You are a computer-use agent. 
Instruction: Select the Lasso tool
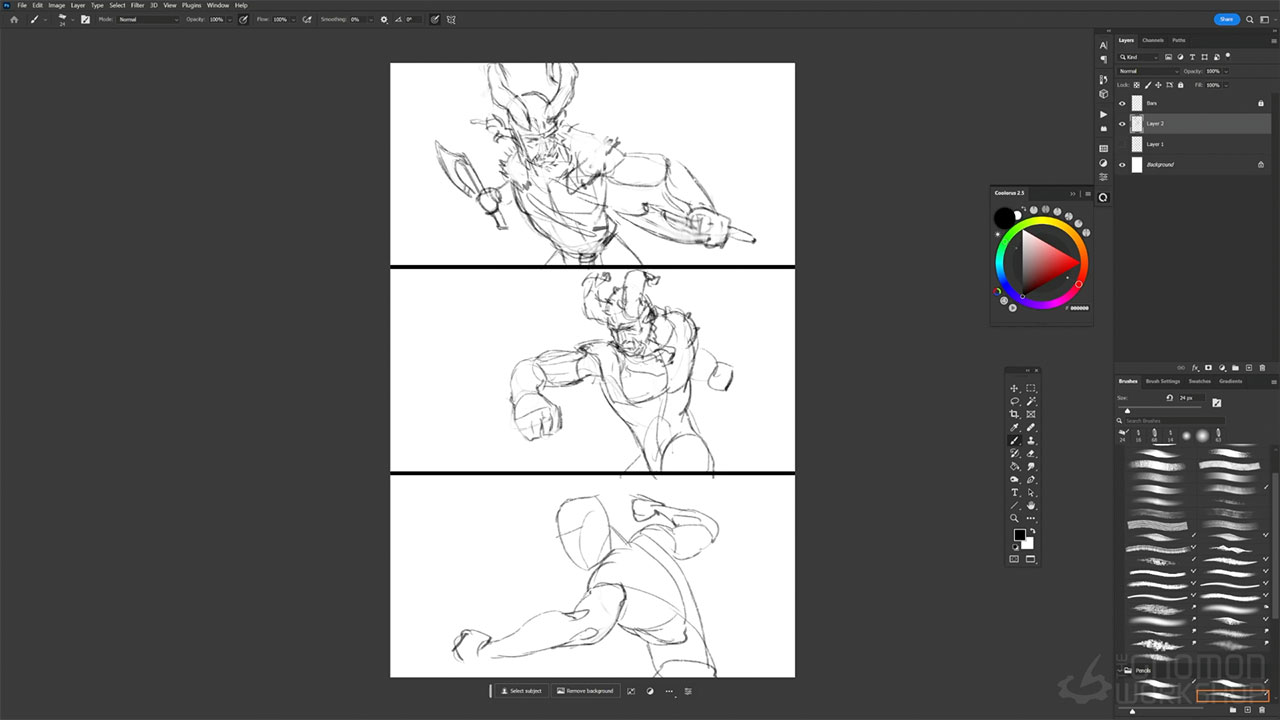tap(1014, 401)
